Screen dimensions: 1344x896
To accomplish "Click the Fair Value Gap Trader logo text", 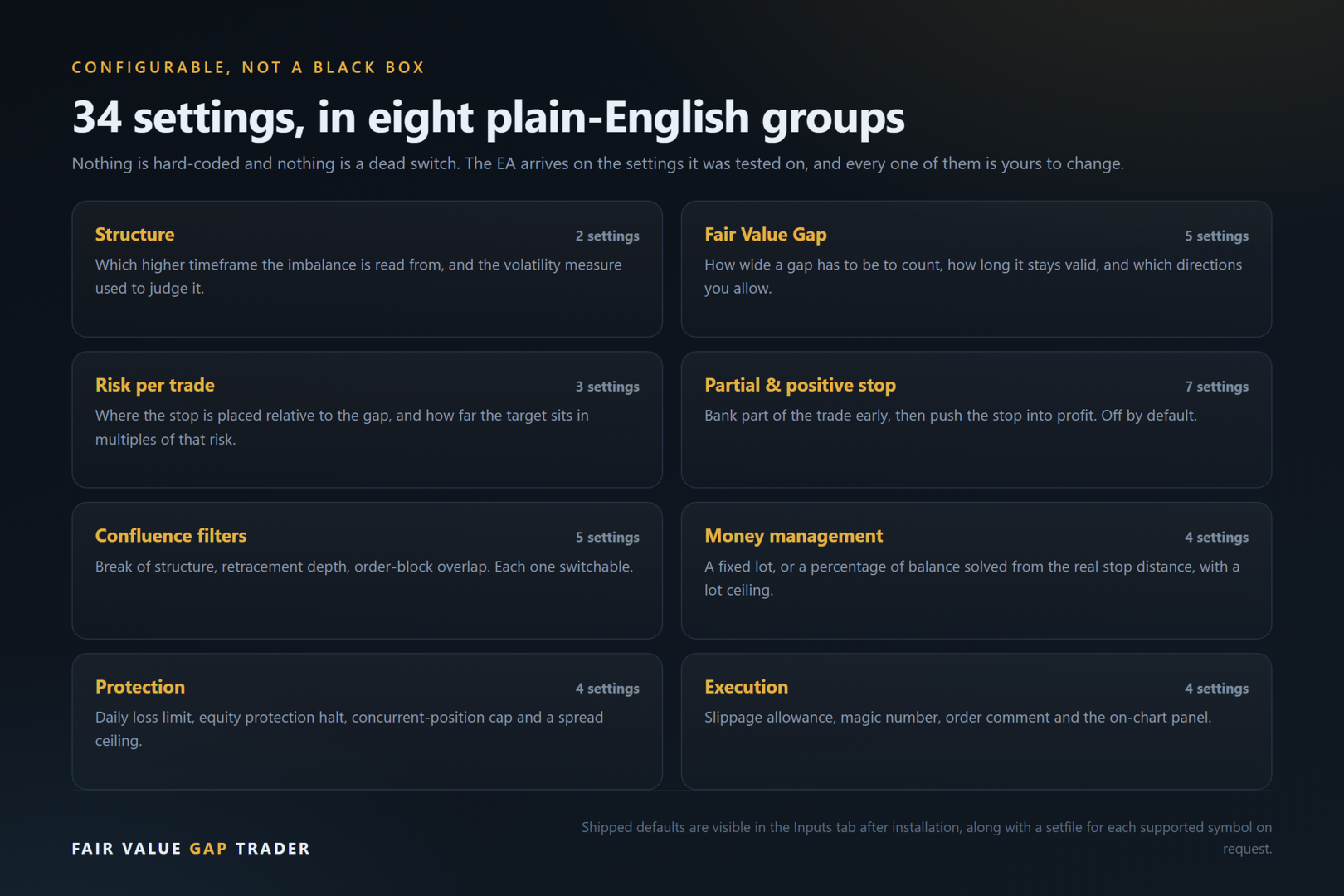I will tap(191, 849).
